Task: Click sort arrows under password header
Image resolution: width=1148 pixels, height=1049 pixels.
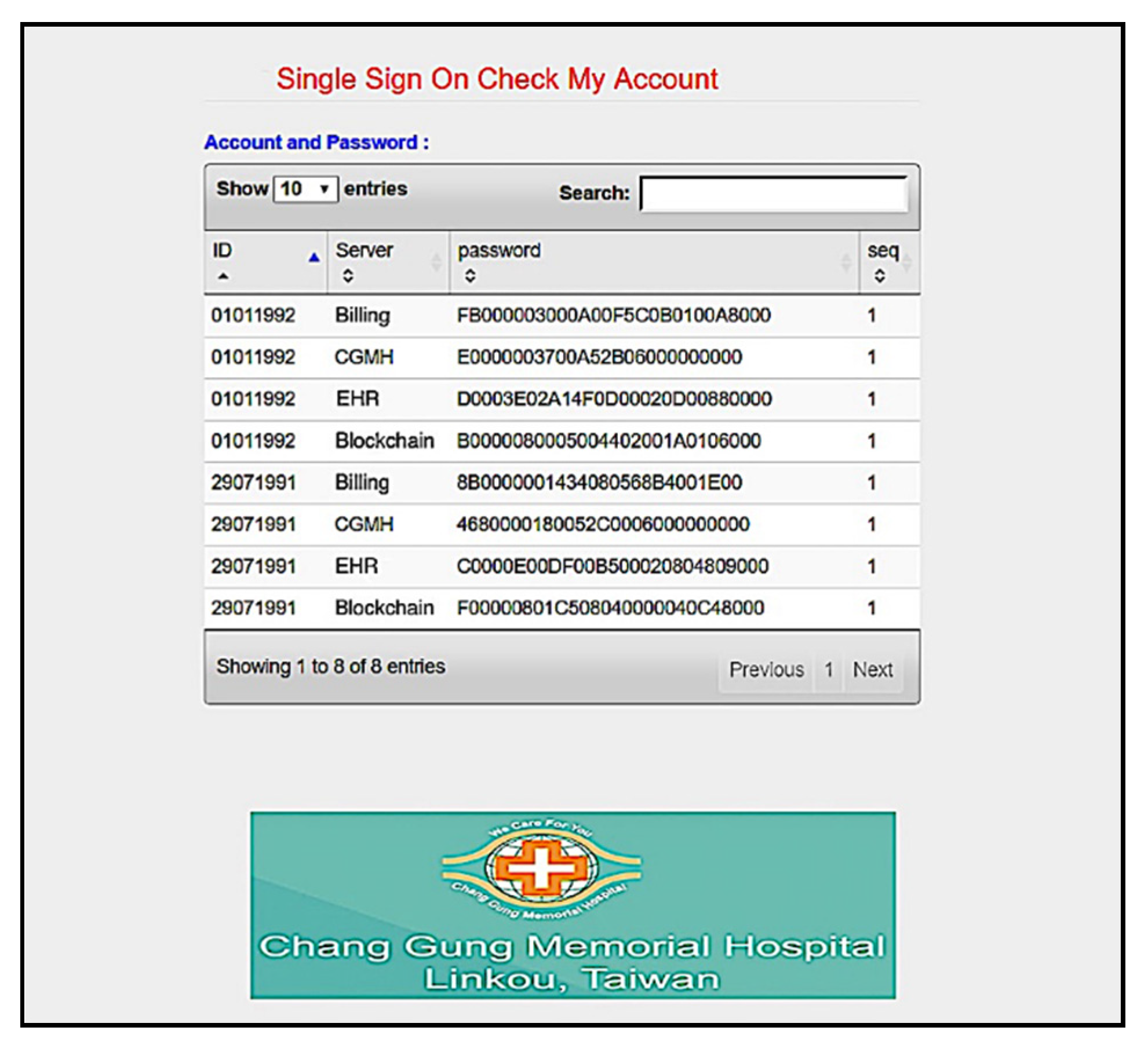Action: (x=470, y=276)
